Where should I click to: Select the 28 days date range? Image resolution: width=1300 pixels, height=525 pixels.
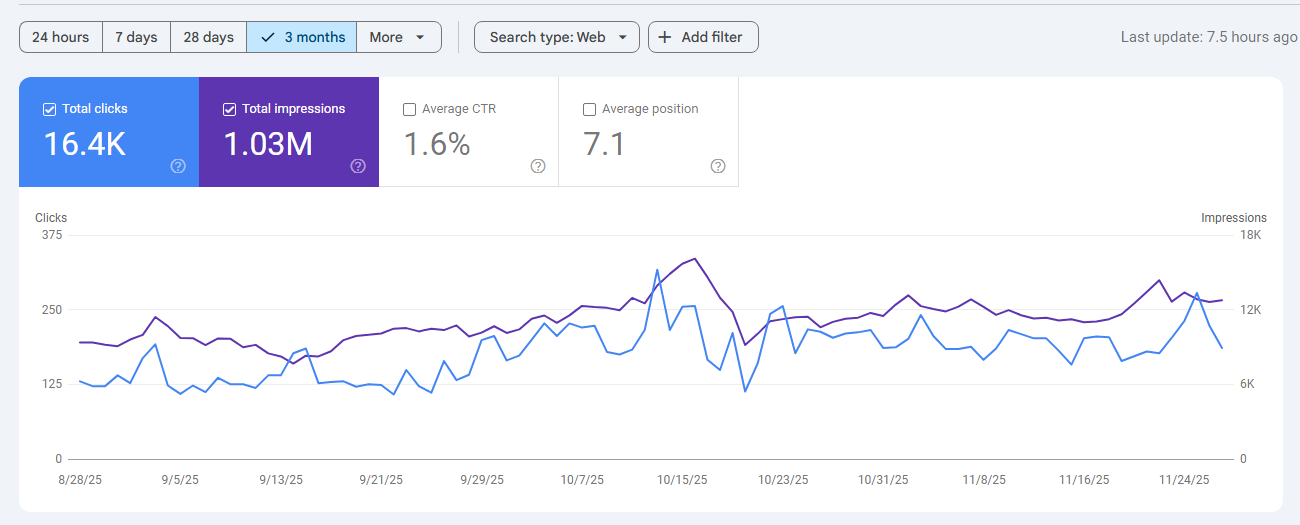click(208, 37)
